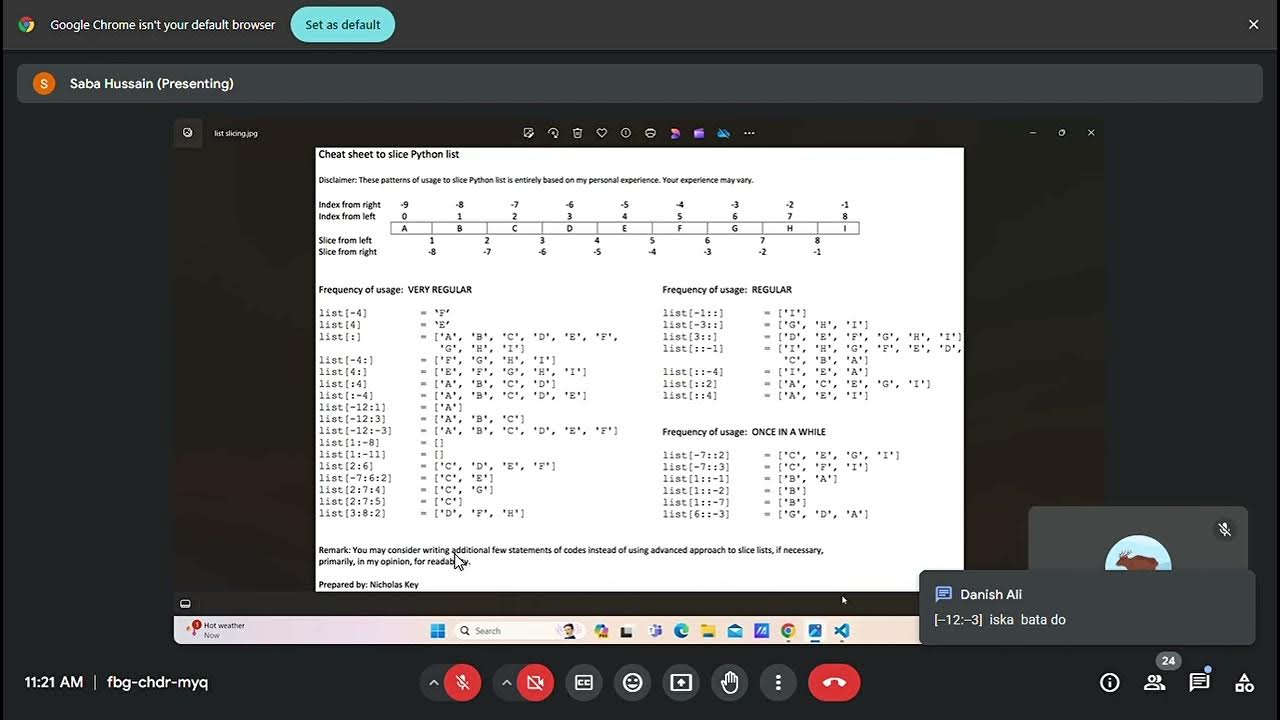Open the Mail app from the shared taskbar
The width and height of the screenshot is (1280, 720).
pos(735,630)
